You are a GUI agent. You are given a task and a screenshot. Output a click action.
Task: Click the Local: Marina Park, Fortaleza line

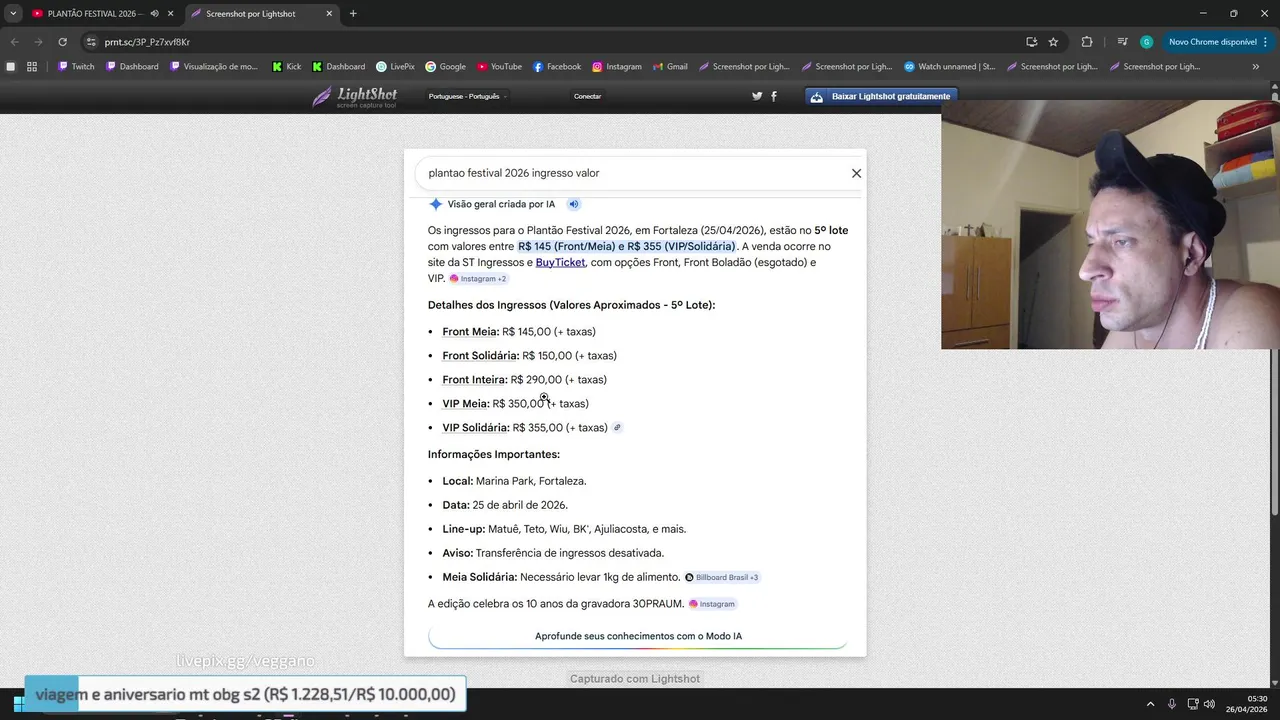(515, 481)
